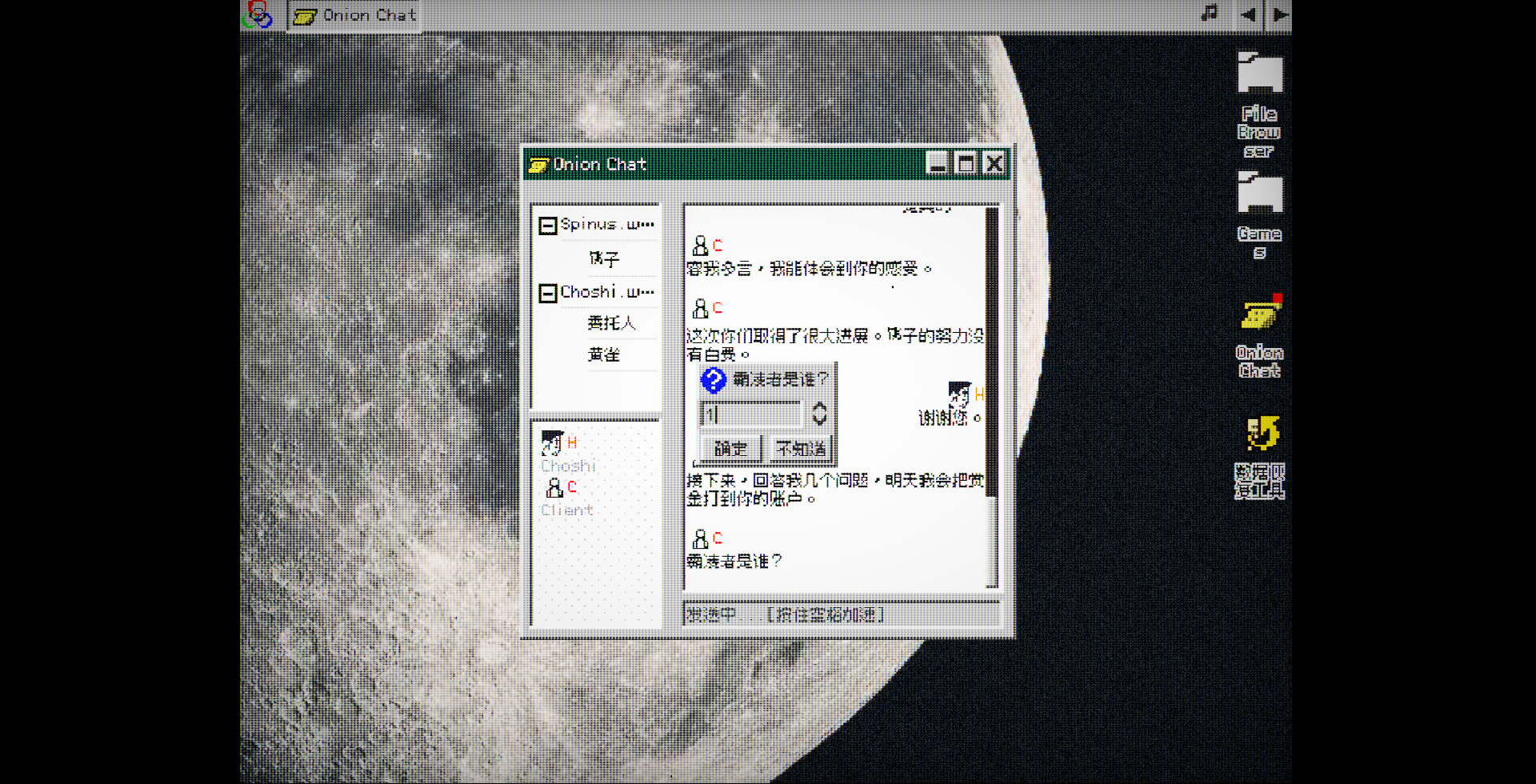Click the next track right arrow

[x=1280, y=14]
